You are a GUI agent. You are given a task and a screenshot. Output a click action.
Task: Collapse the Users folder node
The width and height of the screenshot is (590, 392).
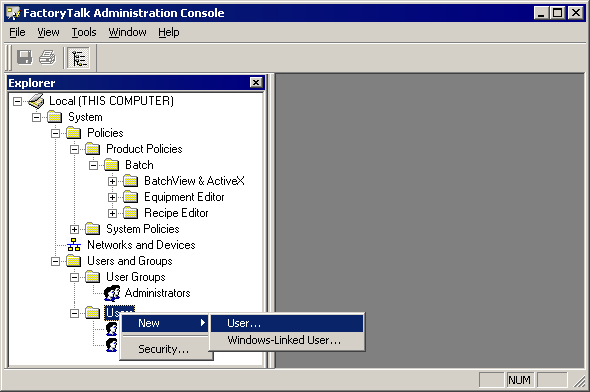(x=75, y=313)
